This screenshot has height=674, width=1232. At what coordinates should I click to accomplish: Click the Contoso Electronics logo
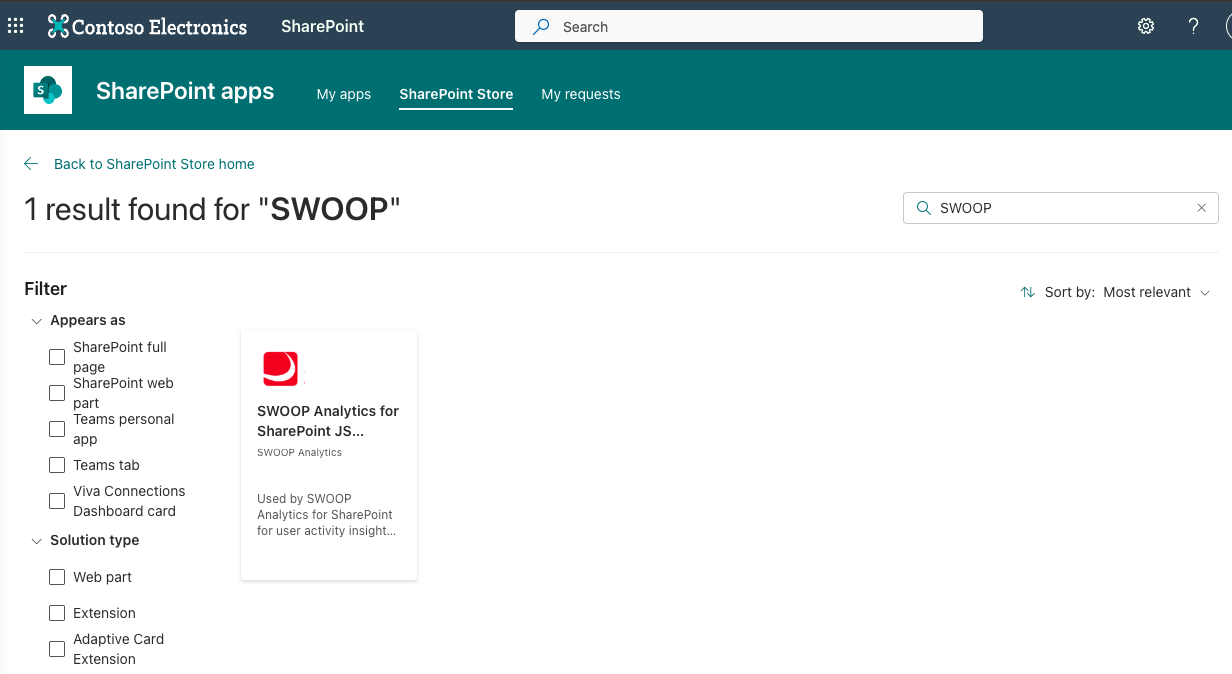point(147,27)
